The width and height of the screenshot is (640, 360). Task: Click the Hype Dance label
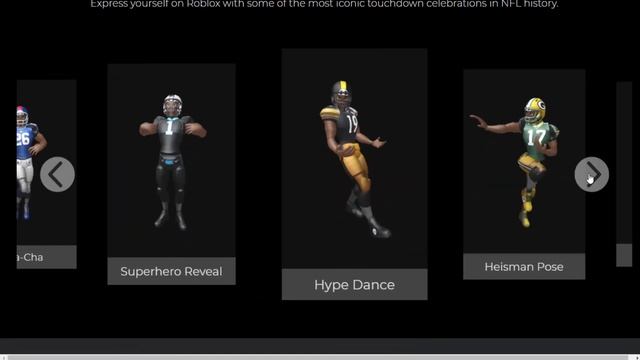pyautogui.click(x=354, y=284)
